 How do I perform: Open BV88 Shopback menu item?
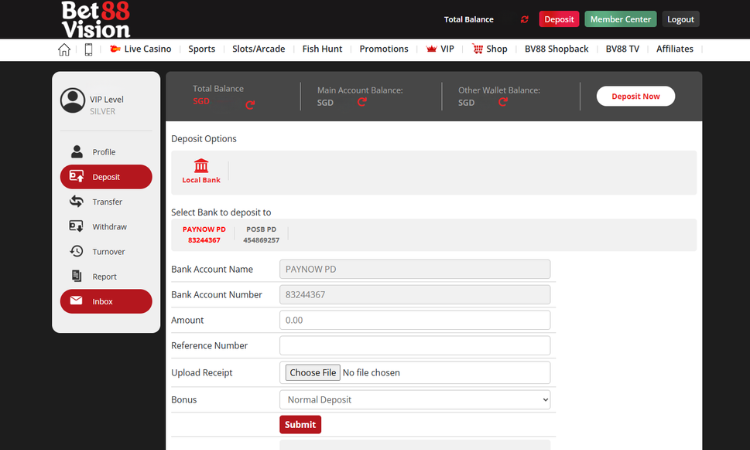click(x=556, y=49)
